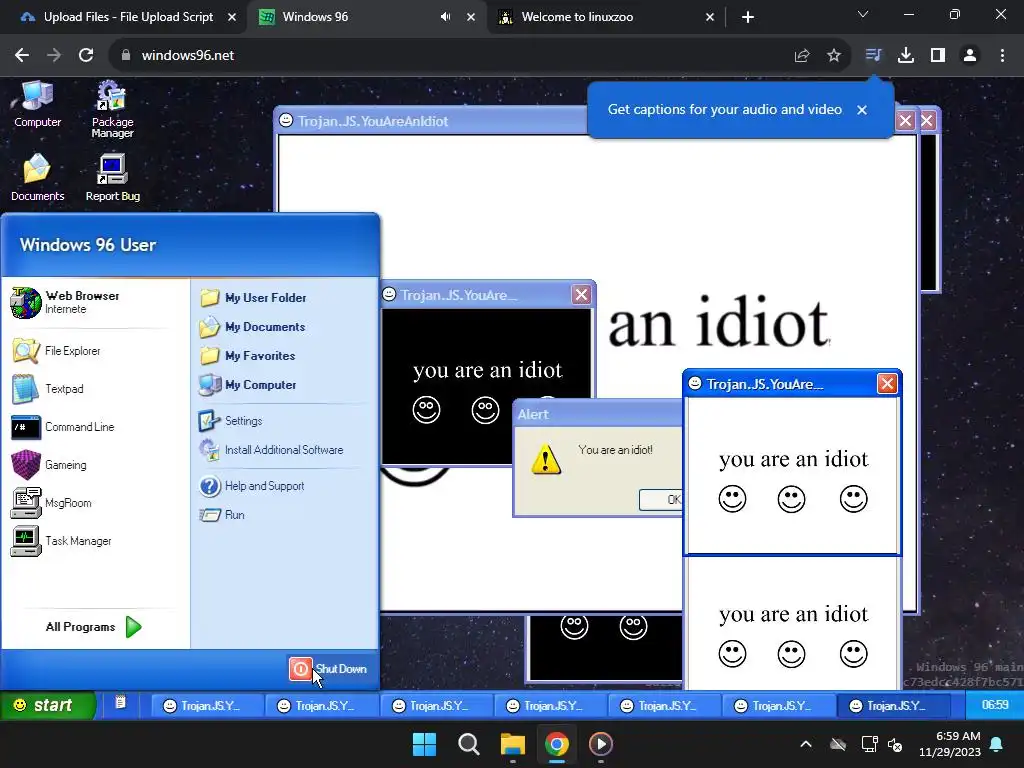Open File Explorer in Windows taskbar
This screenshot has height=768, width=1024.
(x=513, y=744)
